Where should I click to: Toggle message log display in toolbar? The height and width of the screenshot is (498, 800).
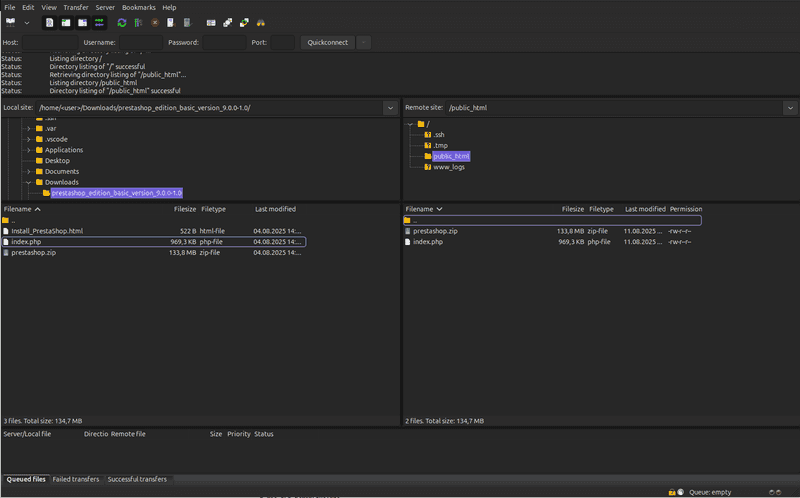50,22
